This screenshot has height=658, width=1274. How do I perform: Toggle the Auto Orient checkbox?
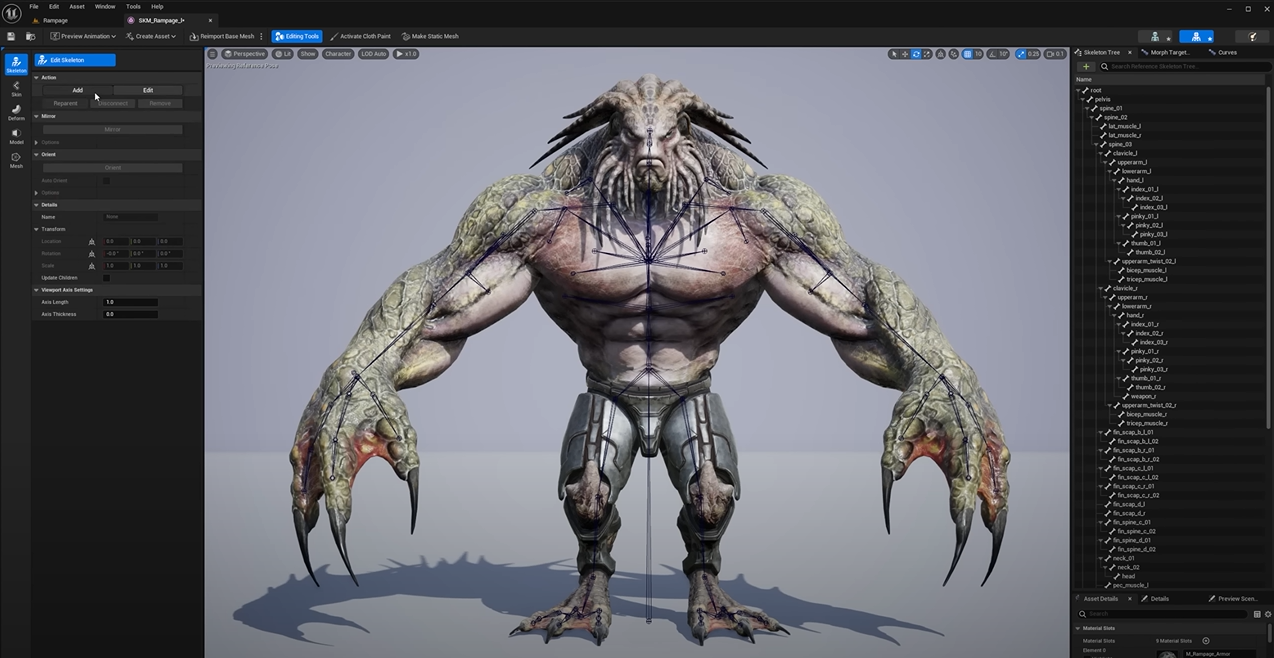pyautogui.click(x=106, y=181)
